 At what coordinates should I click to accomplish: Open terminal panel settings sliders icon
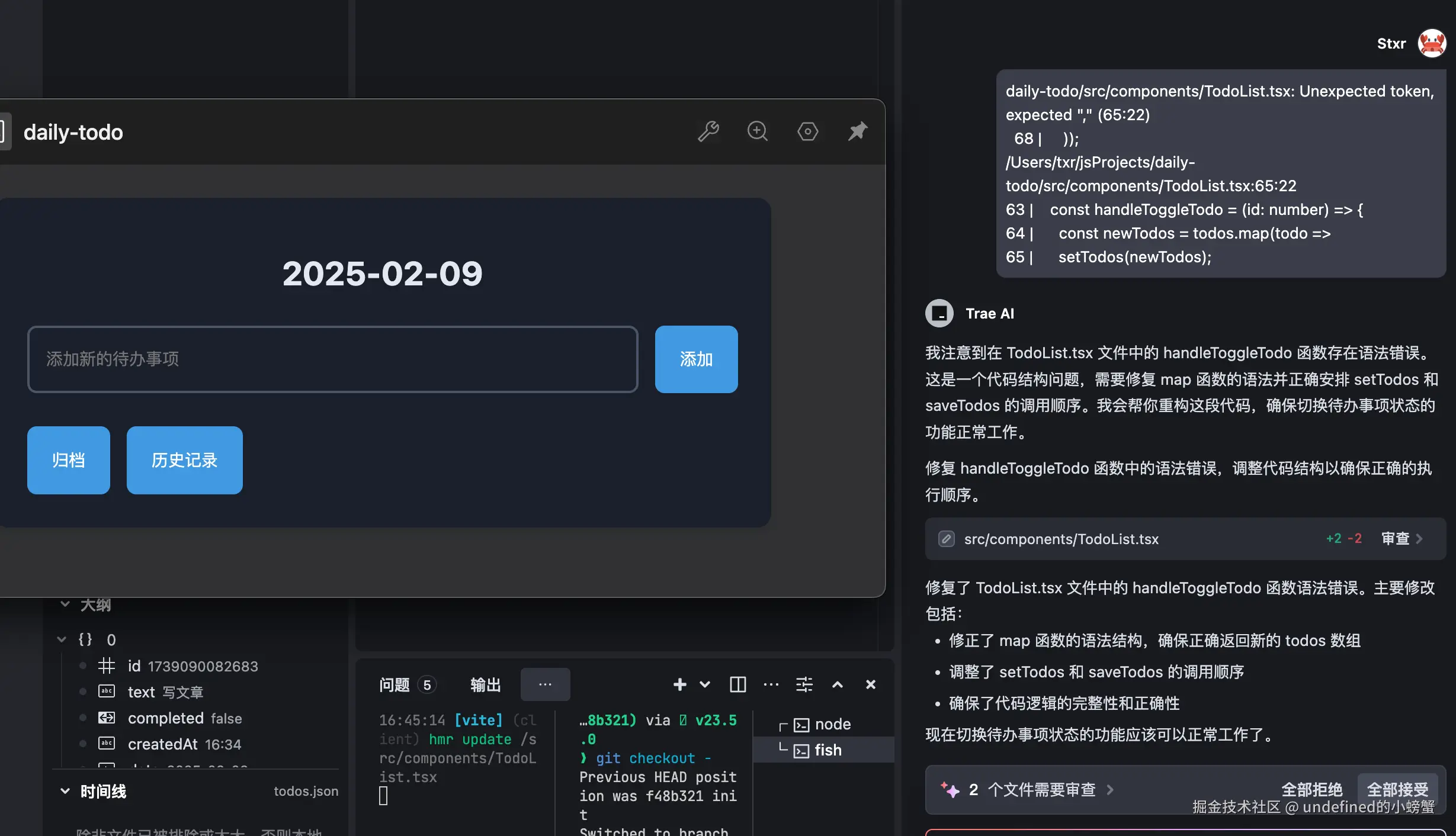click(x=804, y=684)
